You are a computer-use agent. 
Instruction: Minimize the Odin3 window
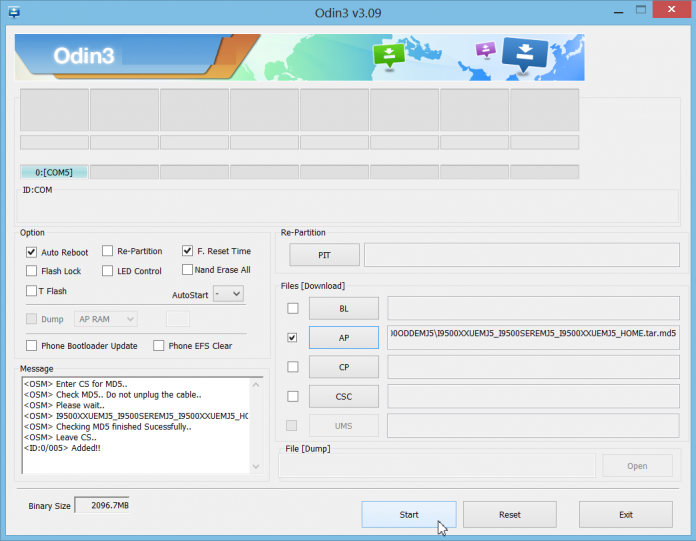(x=618, y=11)
